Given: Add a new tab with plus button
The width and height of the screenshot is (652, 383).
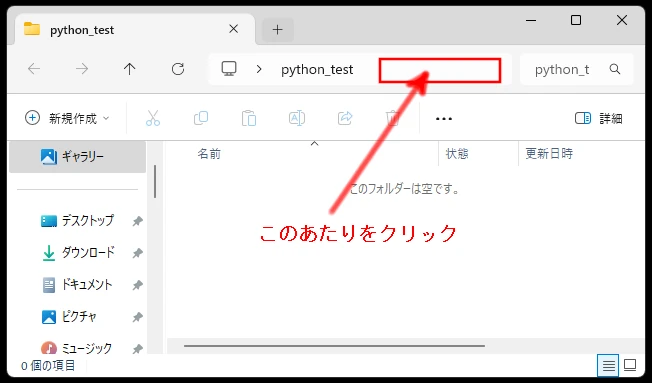Looking at the screenshot, I should click(277, 30).
